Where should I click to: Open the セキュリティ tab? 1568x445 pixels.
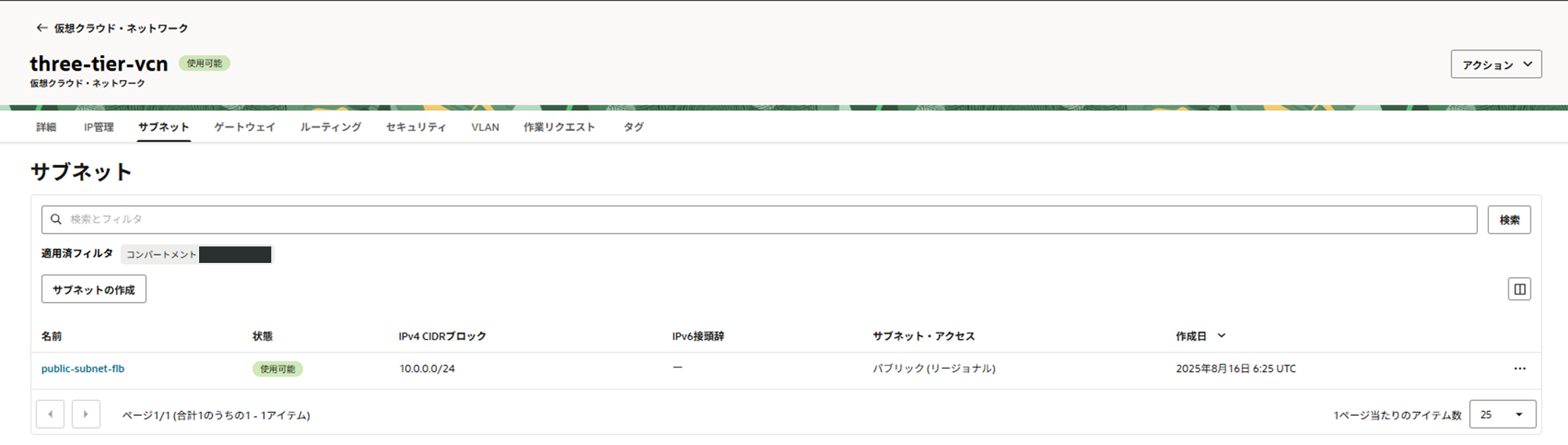pyautogui.click(x=416, y=127)
